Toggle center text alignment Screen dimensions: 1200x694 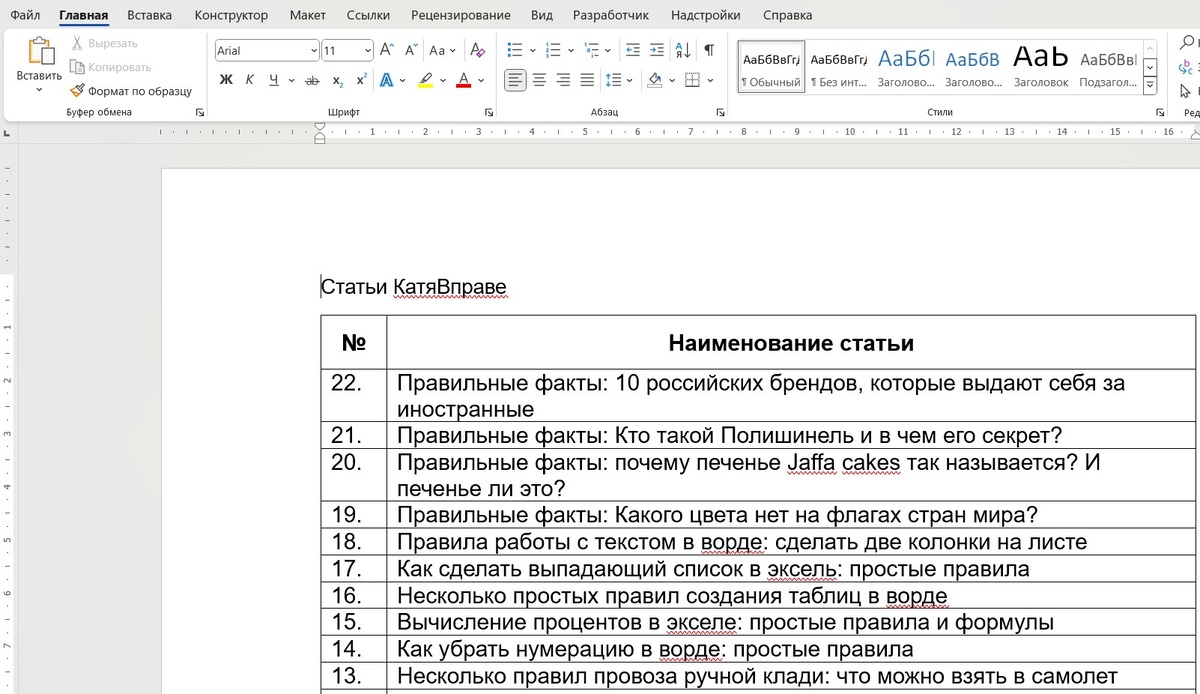(539, 80)
